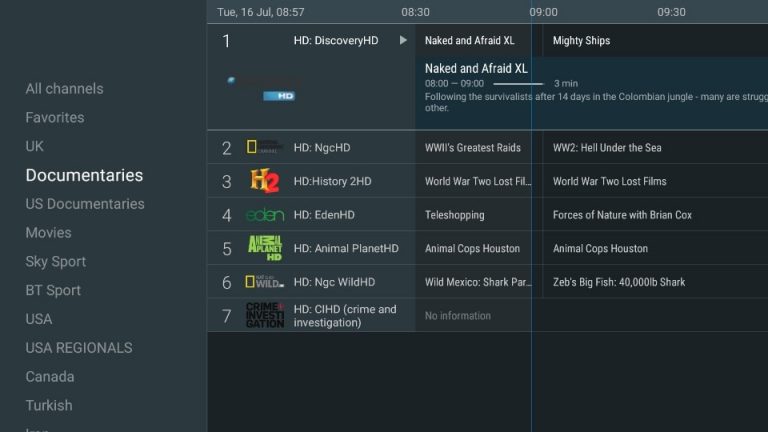Click the play arrow beside HD: DiscoveryHD
This screenshot has width=768, height=432.
(403, 40)
